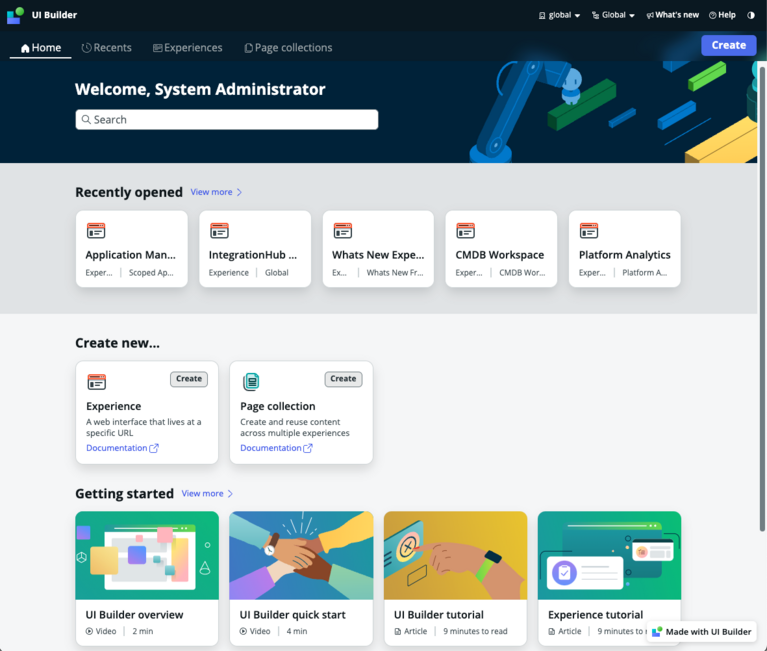The image size is (767, 651).
Task: Click the Page collection icon
Action: click(251, 382)
